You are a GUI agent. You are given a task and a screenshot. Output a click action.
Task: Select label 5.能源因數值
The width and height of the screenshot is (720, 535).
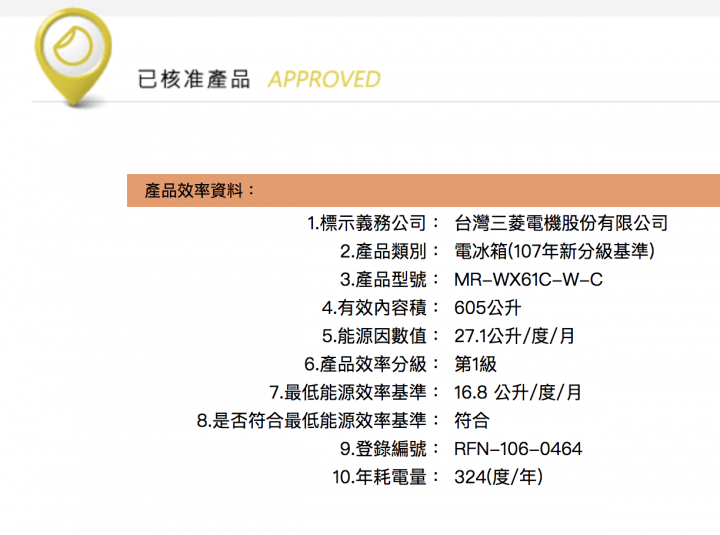point(381,336)
